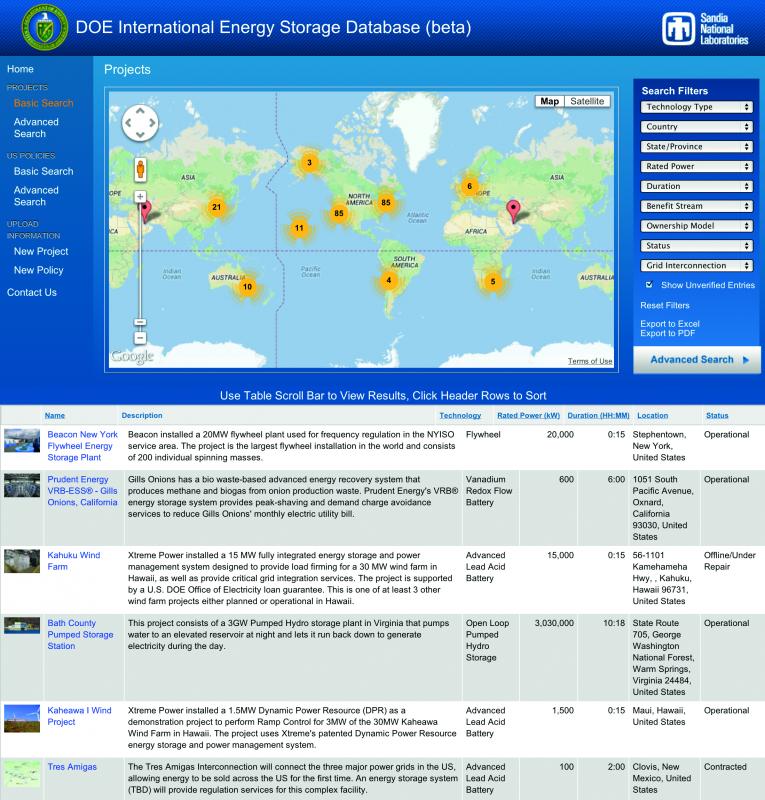Open Beacon New York Flywheel Energy Storage Plant
765x800 pixels.
pyautogui.click(x=83, y=446)
